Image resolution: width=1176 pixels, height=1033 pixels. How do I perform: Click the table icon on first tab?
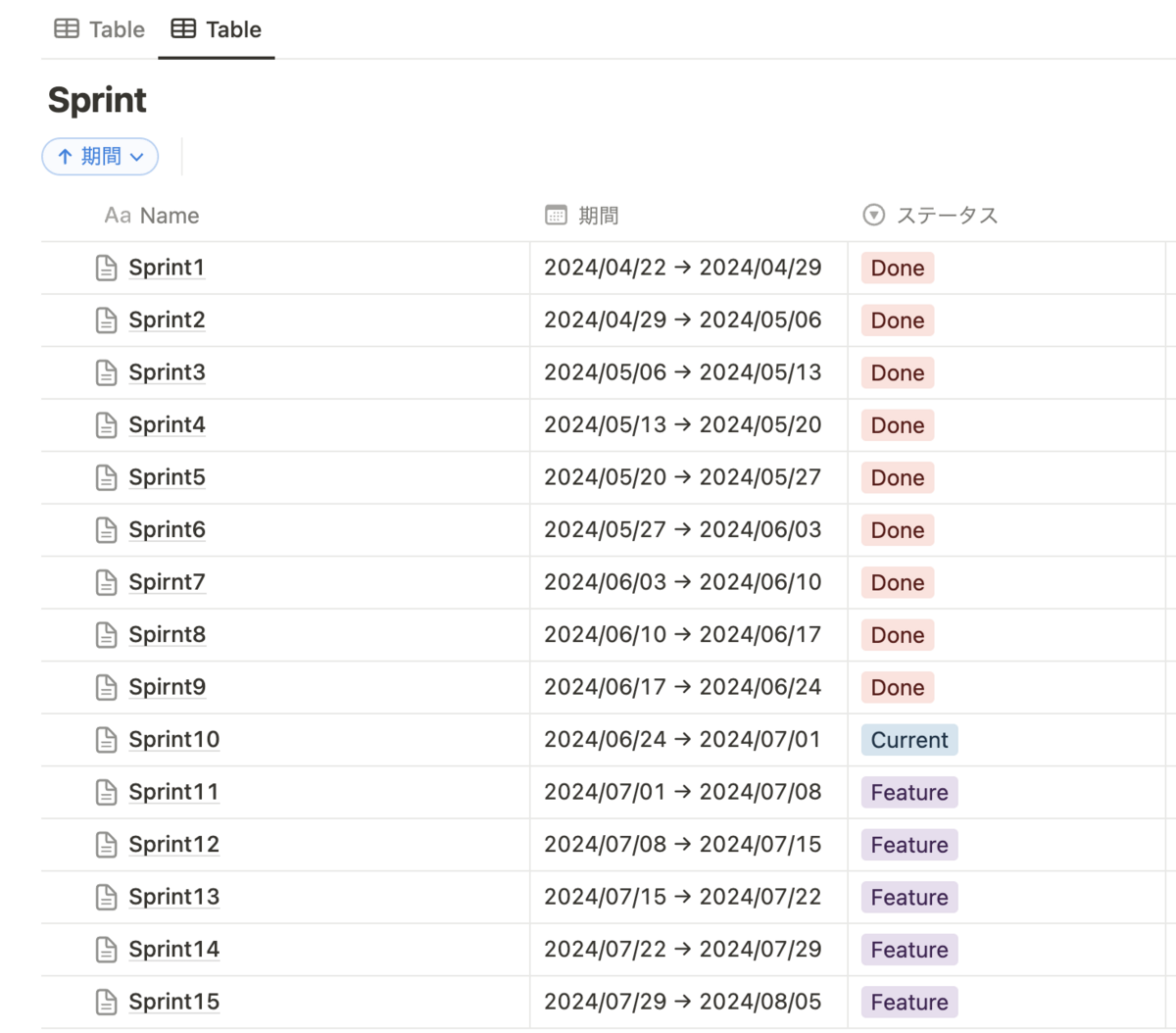(67, 29)
